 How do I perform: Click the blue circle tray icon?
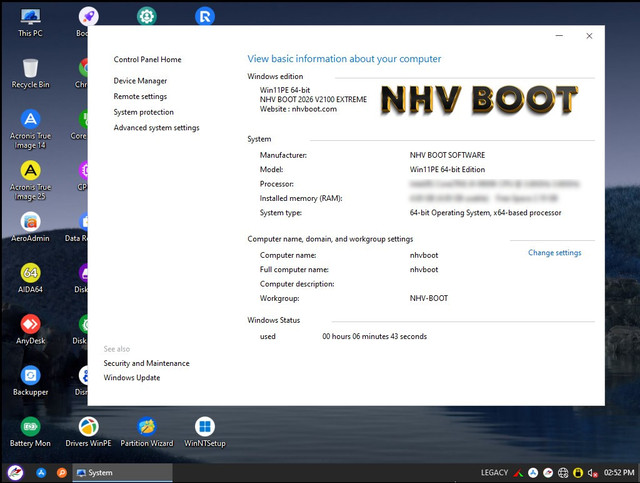tap(533, 473)
